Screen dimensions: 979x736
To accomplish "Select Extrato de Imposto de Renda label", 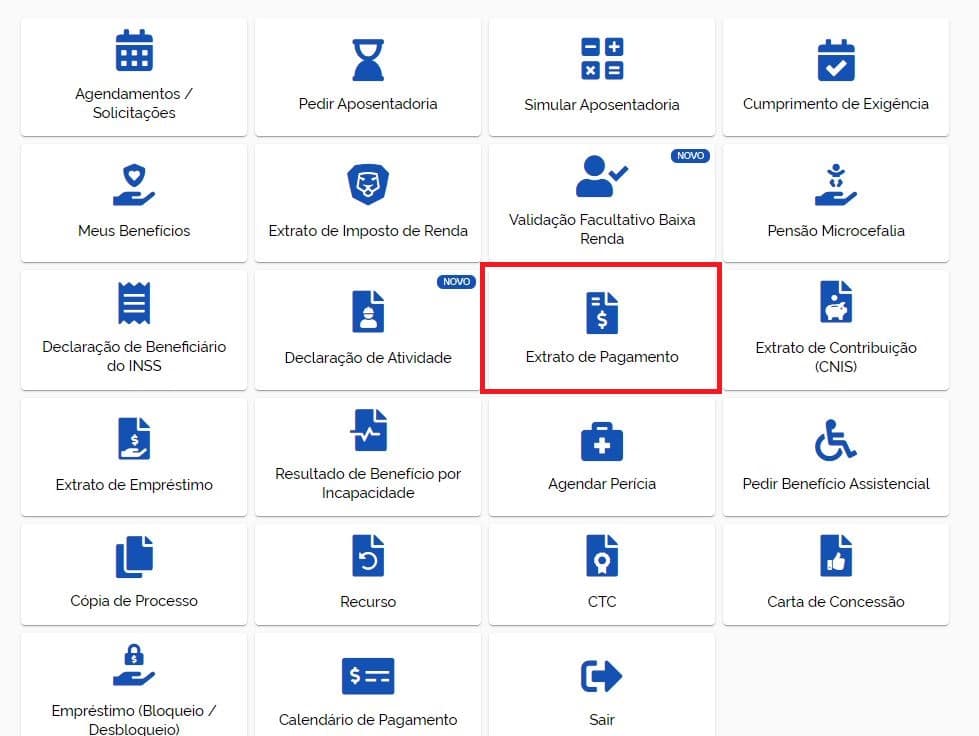I will (x=368, y=230).
